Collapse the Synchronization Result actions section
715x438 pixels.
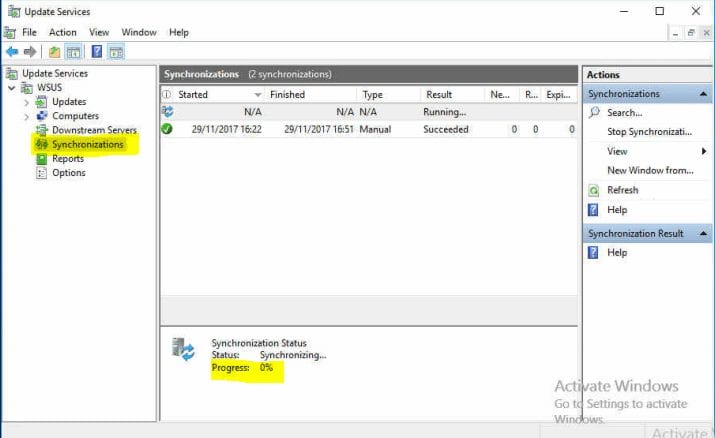point(704,234)
